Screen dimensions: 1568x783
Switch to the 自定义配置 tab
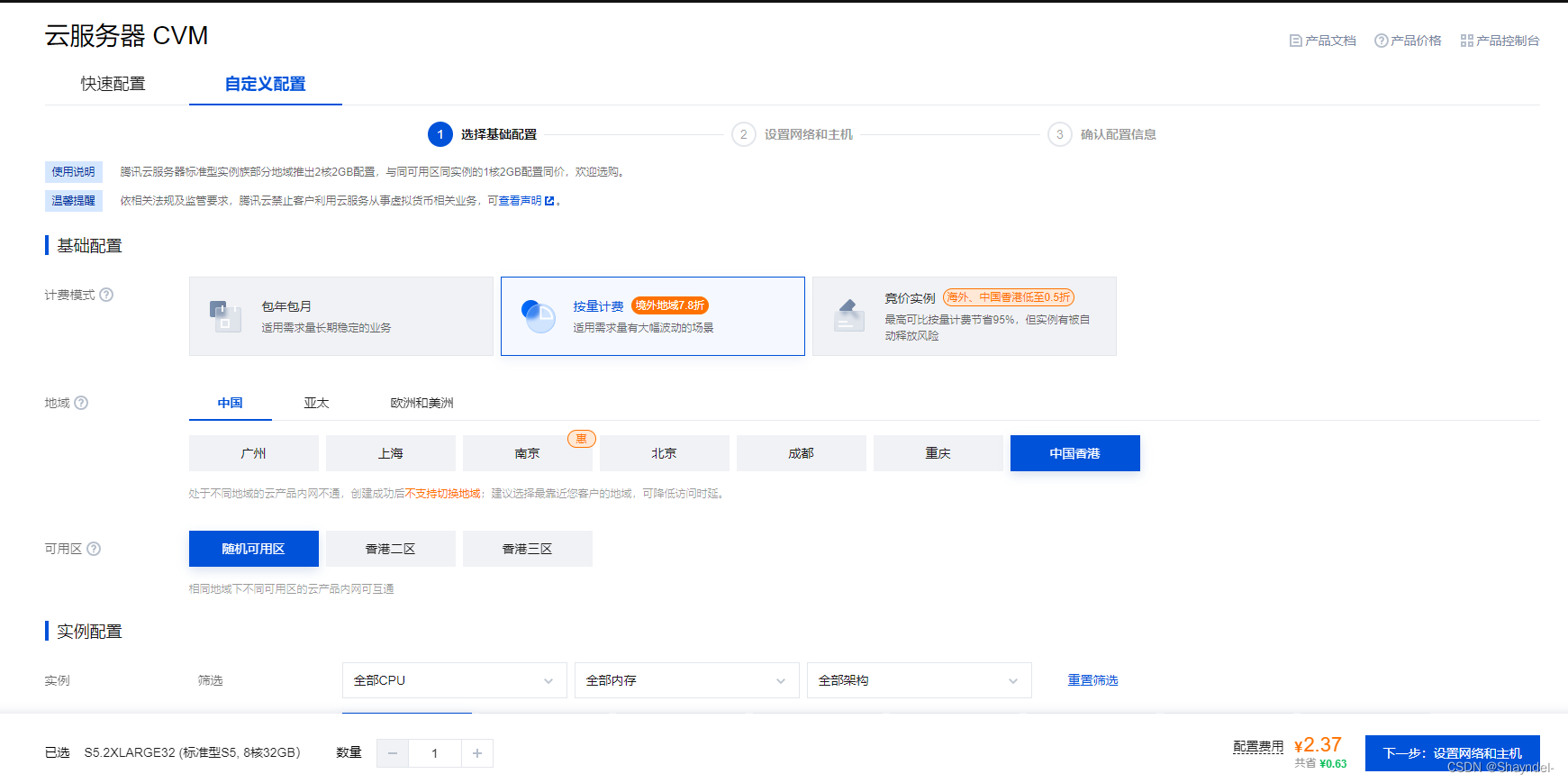click(x=266, y=84)
